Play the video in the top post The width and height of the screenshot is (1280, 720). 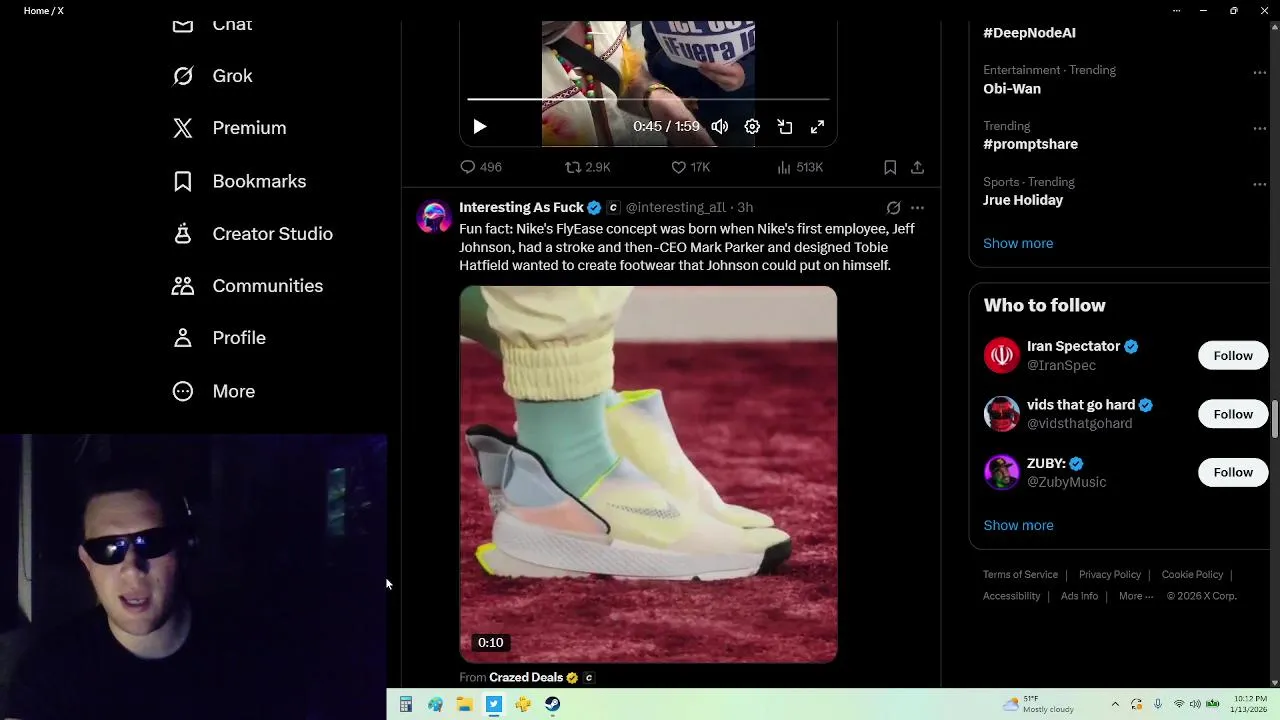point(480,127)
